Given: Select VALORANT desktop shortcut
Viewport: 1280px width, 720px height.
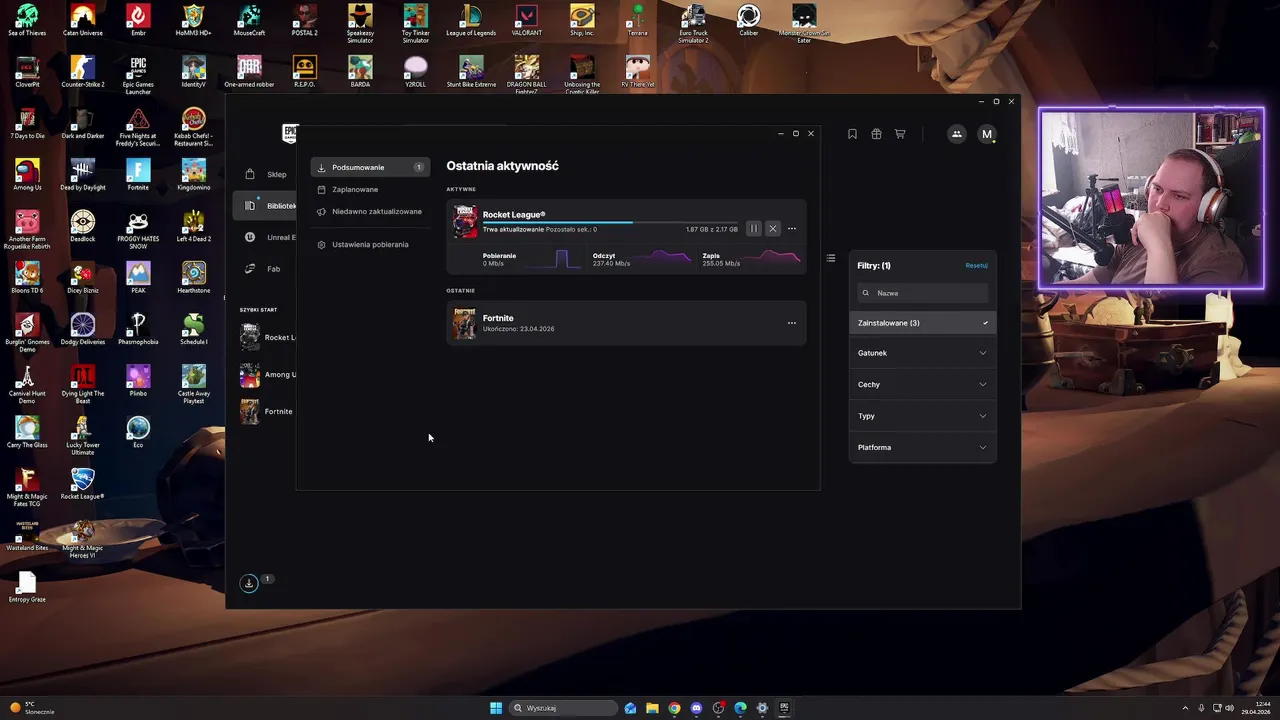Looking at the screenshot, I should point(526,21).
